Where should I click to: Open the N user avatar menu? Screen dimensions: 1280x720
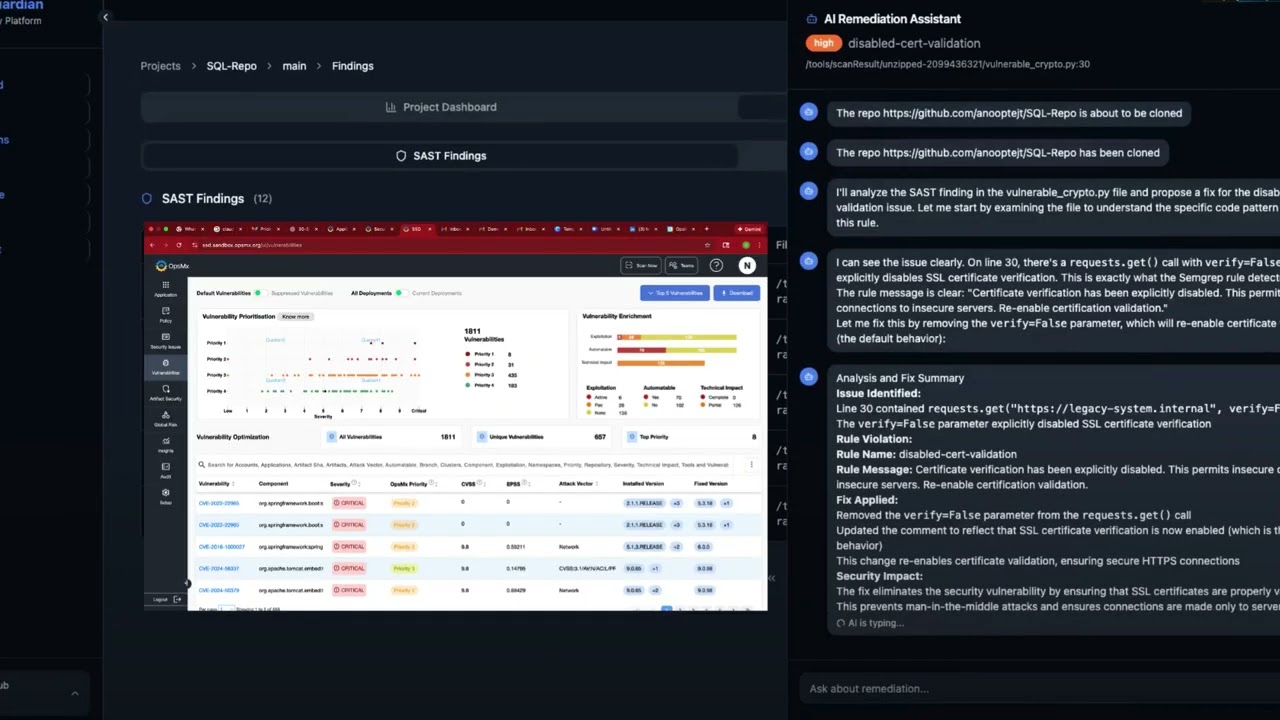(x=747, y=265)
